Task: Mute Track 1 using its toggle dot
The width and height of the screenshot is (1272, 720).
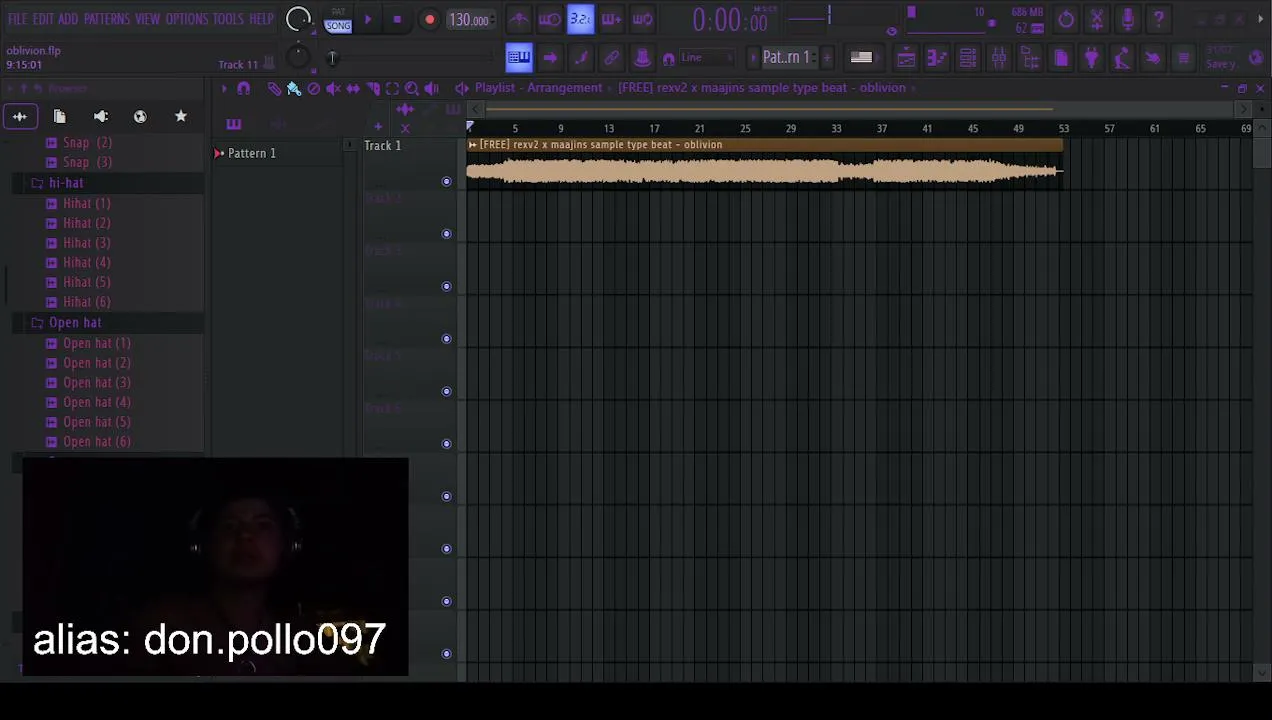Action: 447,181
